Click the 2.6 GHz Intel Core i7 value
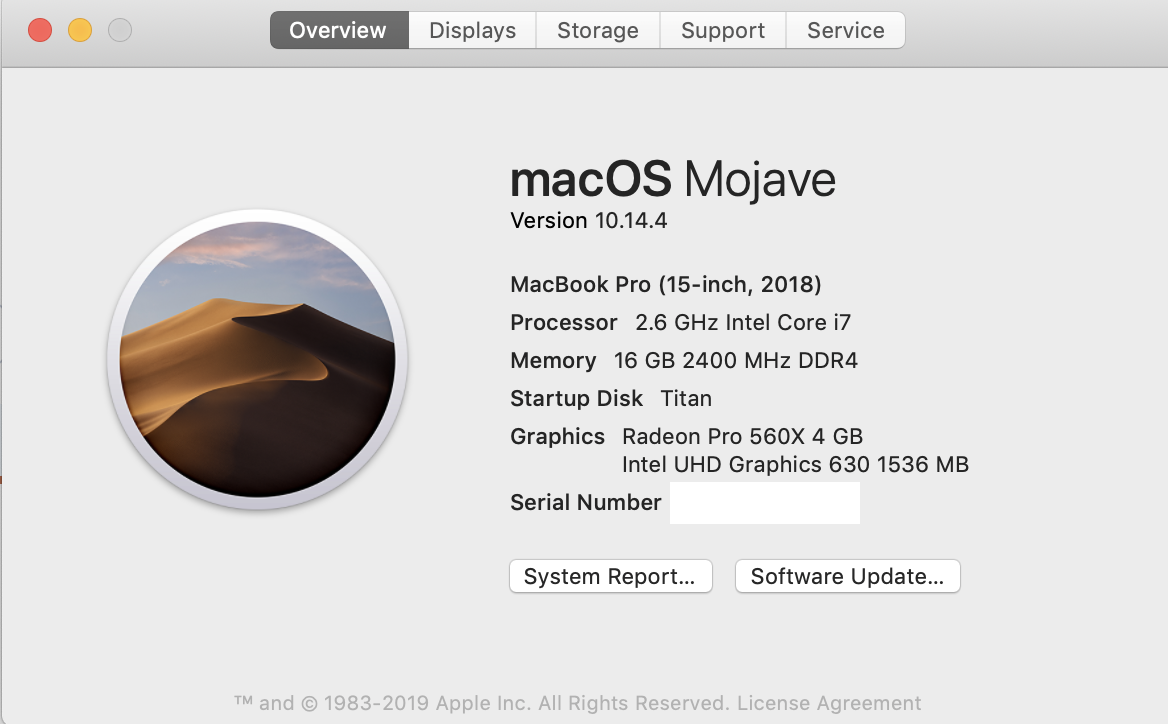This screenshot has width=1168, height=724. click(x=743, y=323)
